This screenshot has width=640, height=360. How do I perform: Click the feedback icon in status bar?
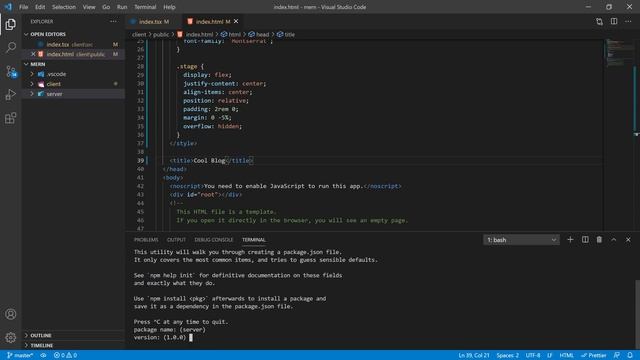pos(616,355)
